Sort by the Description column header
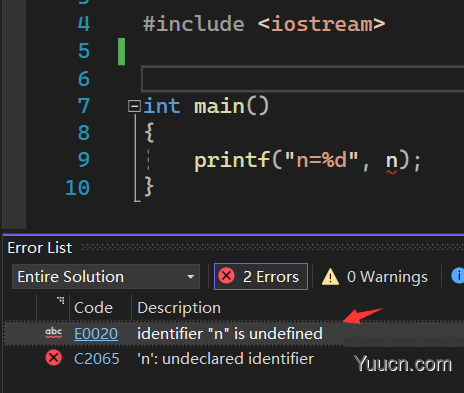This screenshot has width=464, height=393. 179,308
